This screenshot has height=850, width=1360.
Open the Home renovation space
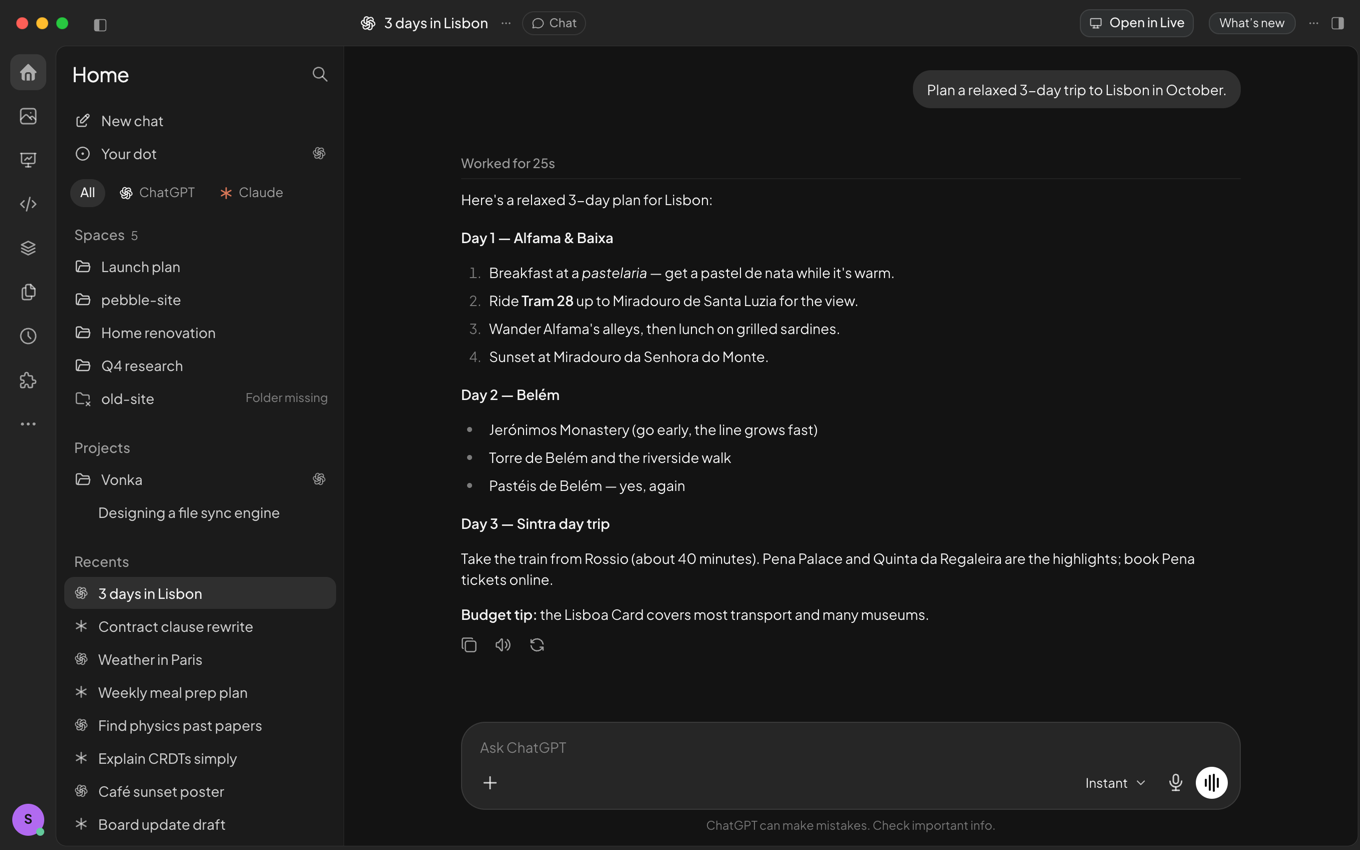tap(200, 333)
